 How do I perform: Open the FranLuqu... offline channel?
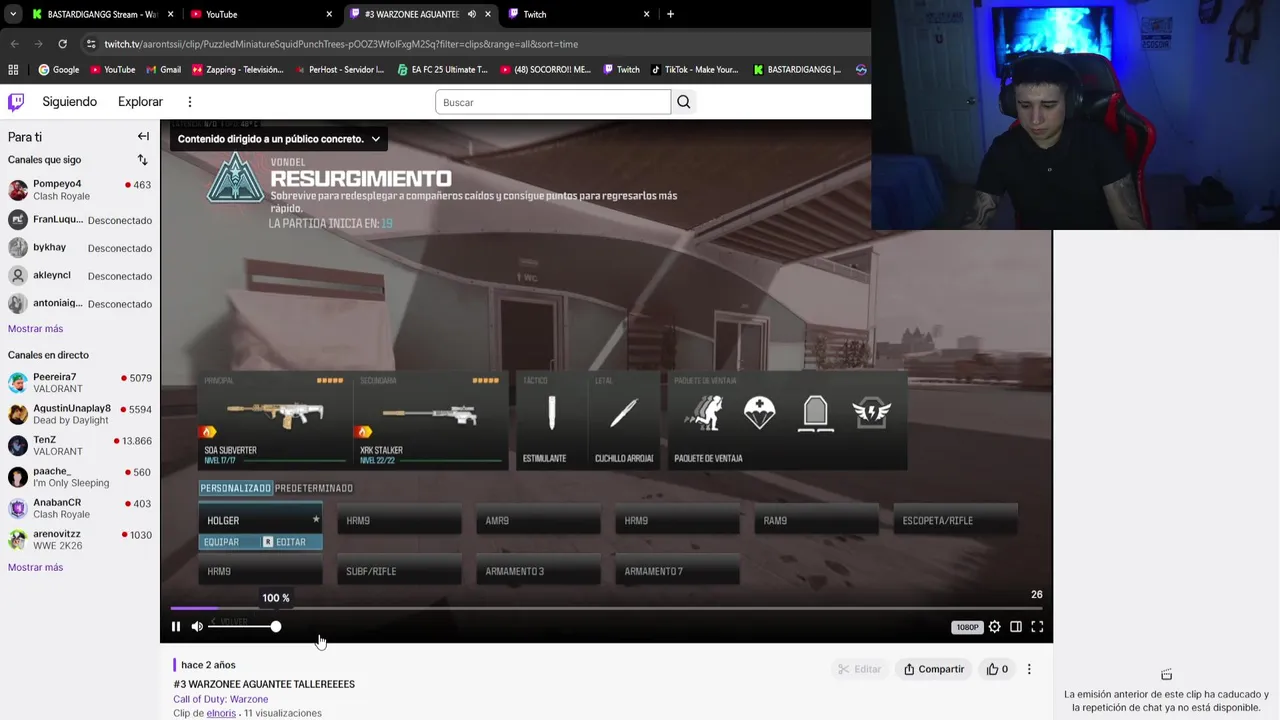coord(80,220)
